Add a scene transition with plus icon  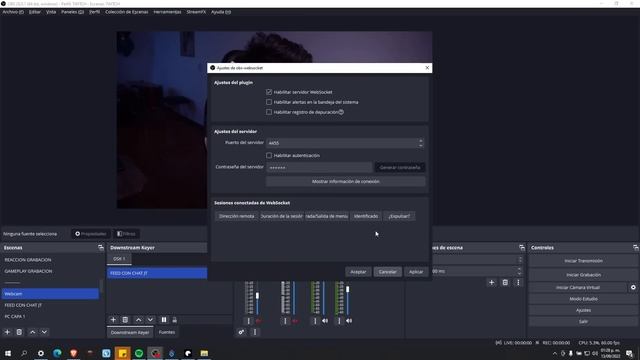click(x=491, y=282)
